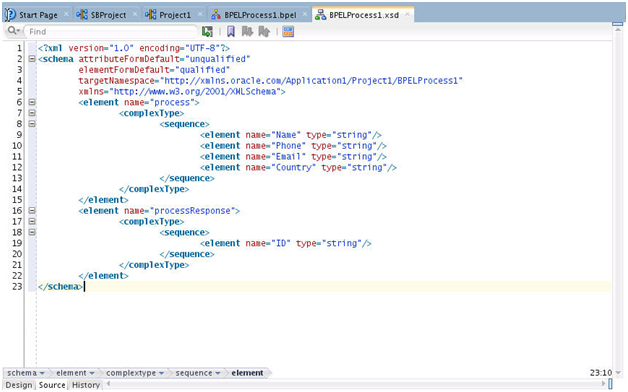Close the BPELProcess1.bpel tab
Viewport: 628px width, 392px height.
click(x=305, y=14)
